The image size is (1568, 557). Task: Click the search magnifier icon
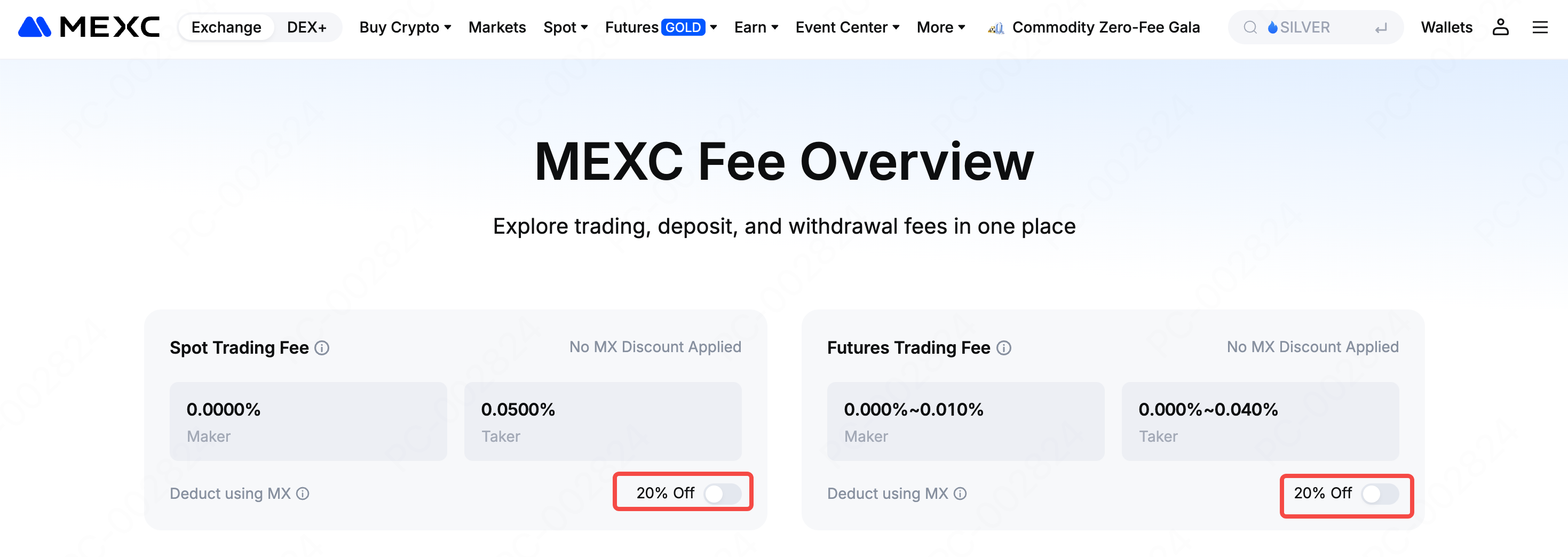coord(1250,27)
